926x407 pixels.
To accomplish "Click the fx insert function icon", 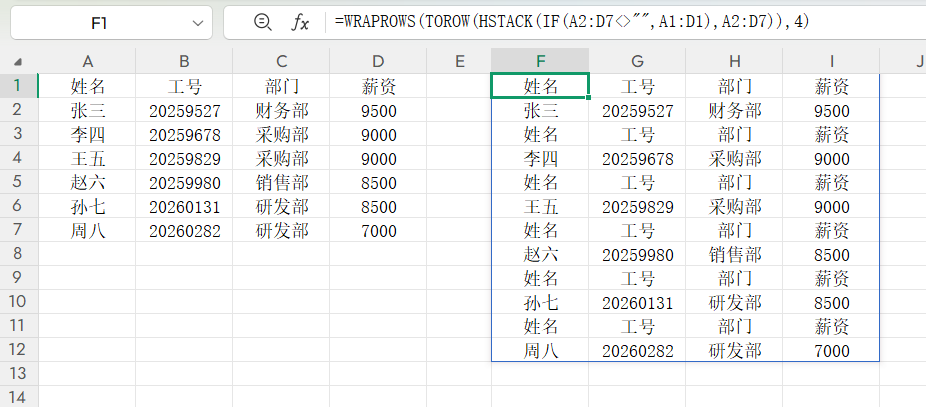I will coord(300,22).
